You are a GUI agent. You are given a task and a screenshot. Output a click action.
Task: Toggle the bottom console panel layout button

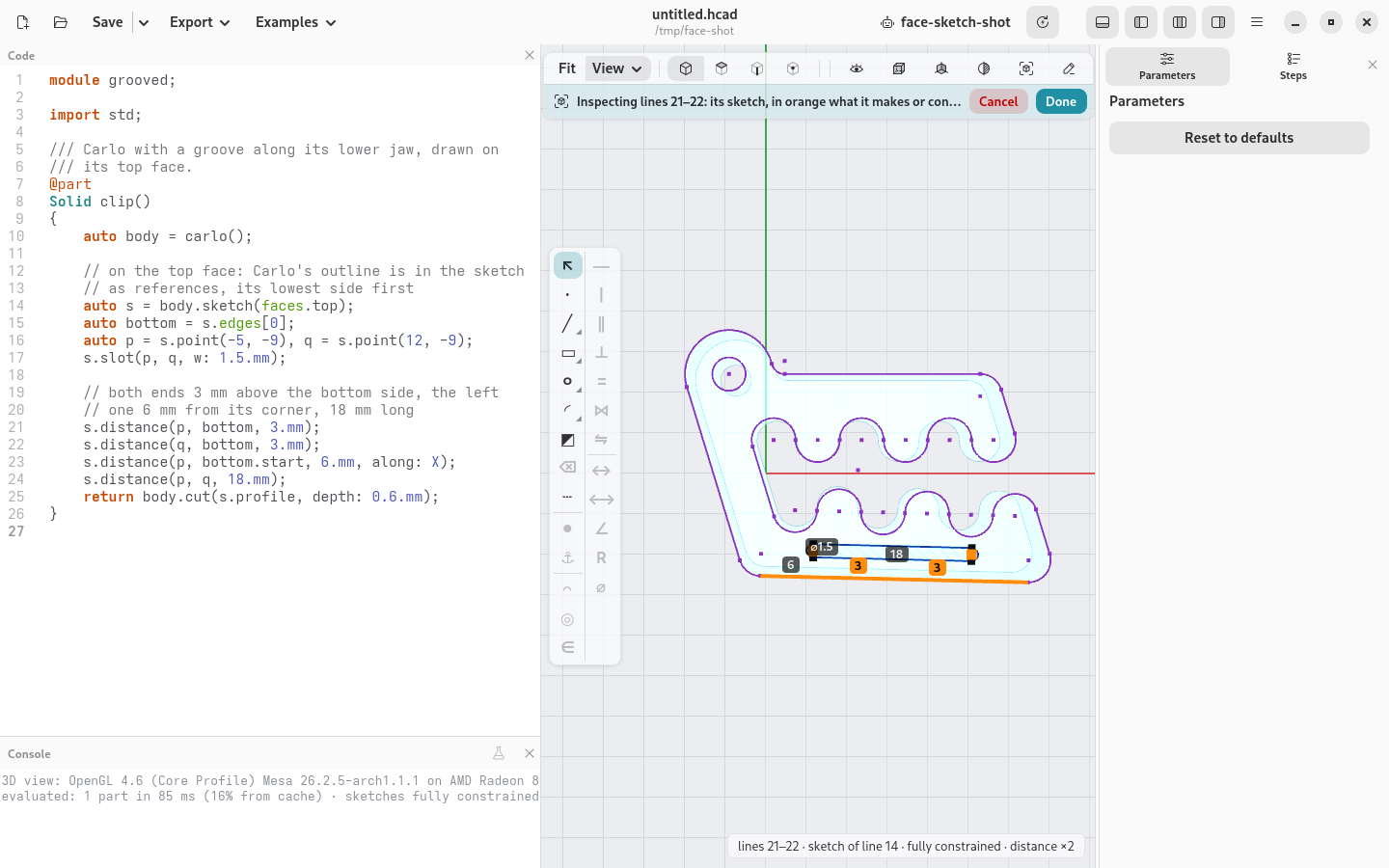tap(1103, 22)
